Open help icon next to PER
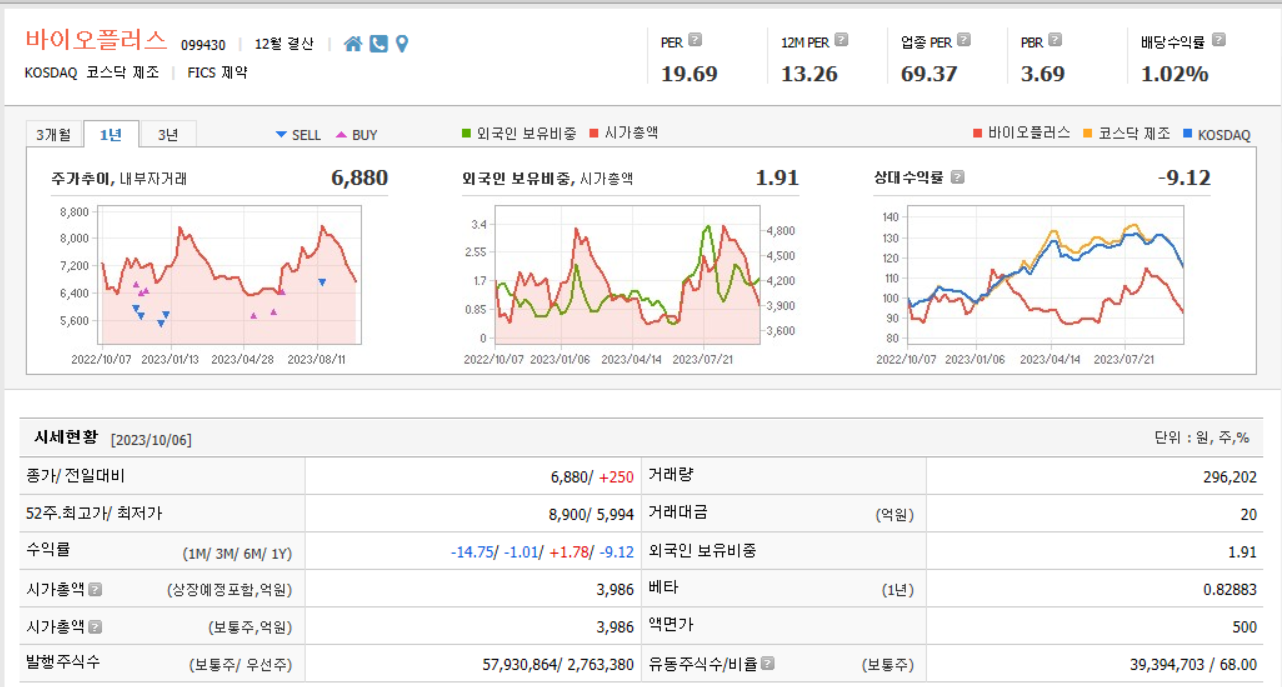Viewport: 1282px width, 687px height. point(695,41)
